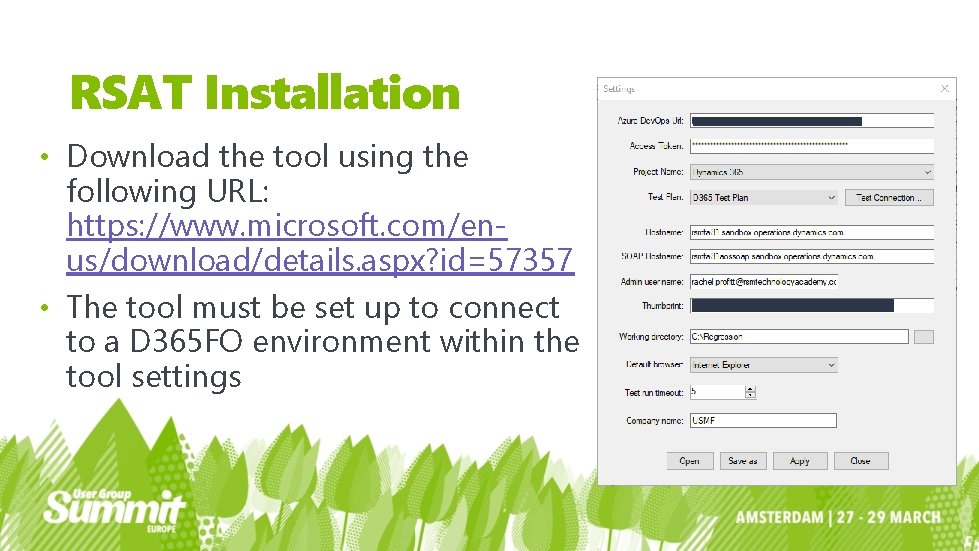Click the Working directory field
Viewport: 979px width, 551px height.
click(799, 336)
